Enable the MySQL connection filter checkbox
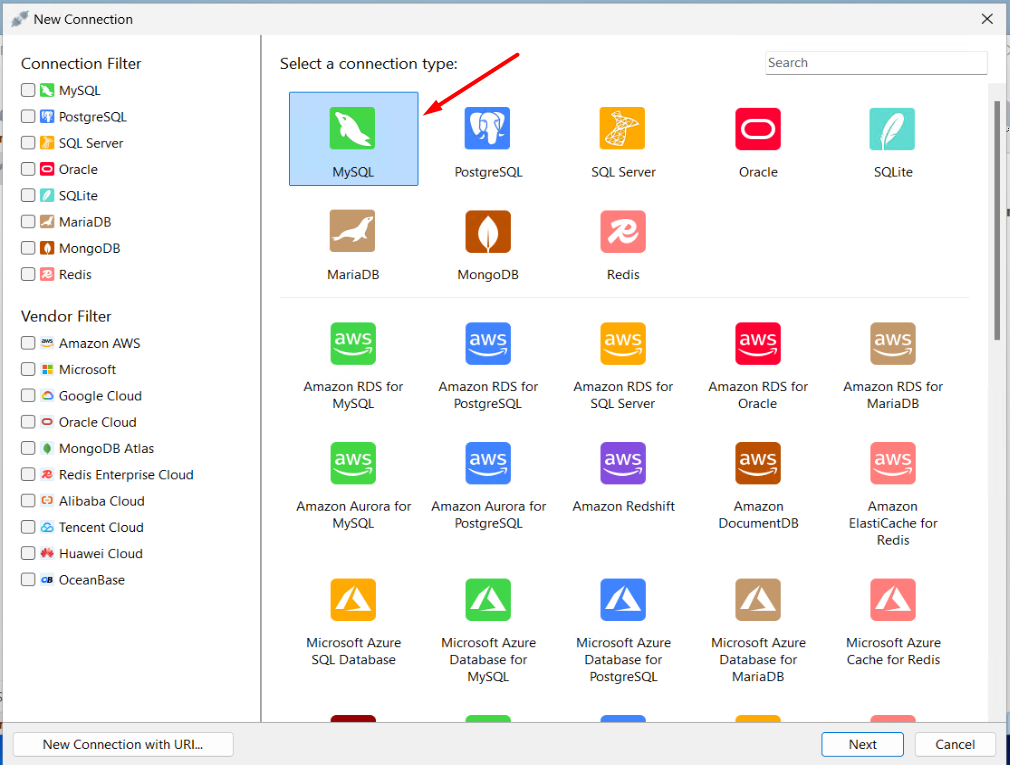1010x765 pixels. 28,90
